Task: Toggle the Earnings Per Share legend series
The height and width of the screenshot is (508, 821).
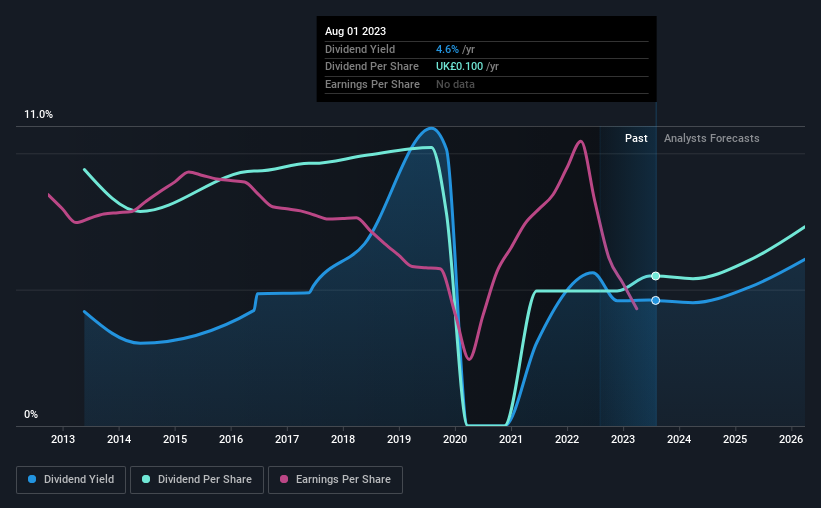Action: coord(335,480)
